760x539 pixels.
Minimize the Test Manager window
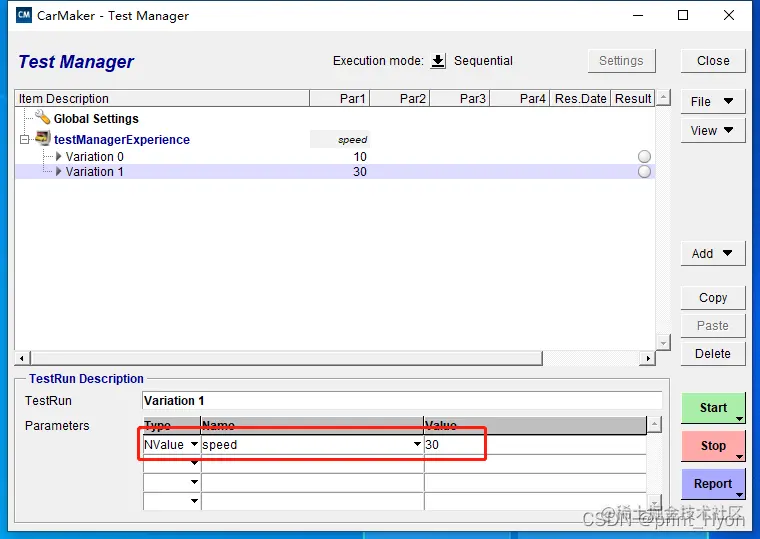pyautogui.click(x=638, y=16)
